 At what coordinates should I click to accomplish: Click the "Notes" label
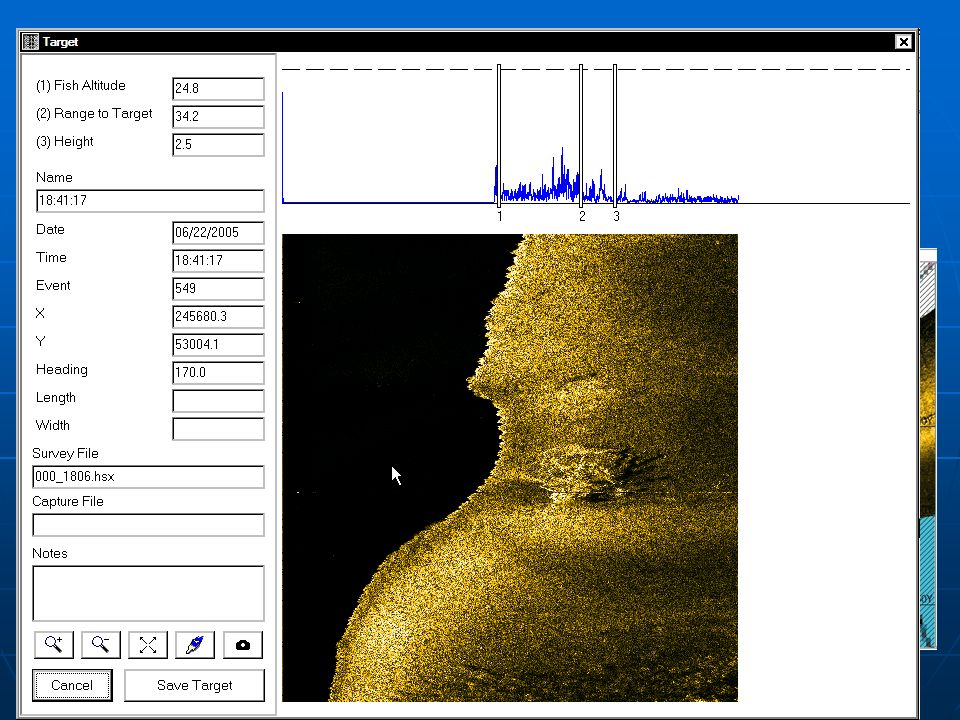coord(50,553)
